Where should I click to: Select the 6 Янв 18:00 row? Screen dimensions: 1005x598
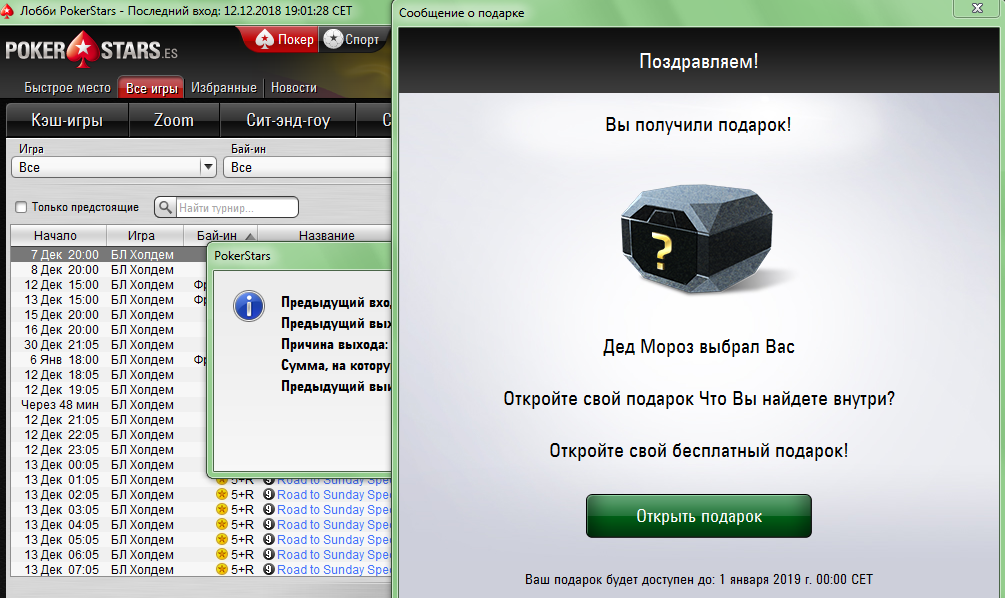coord(109,360)
